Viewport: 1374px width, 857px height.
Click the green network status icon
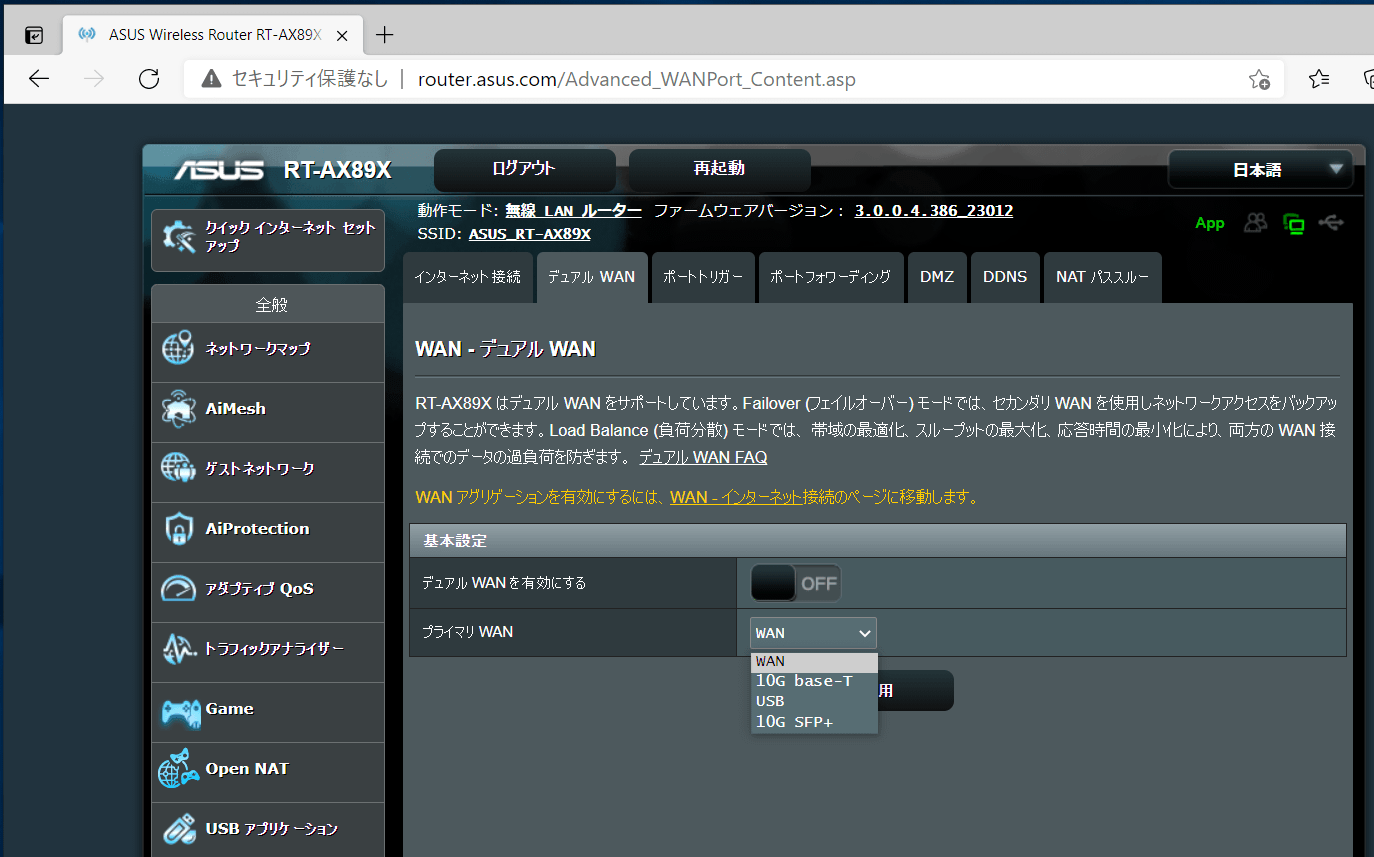click(x=1294, y=224)
